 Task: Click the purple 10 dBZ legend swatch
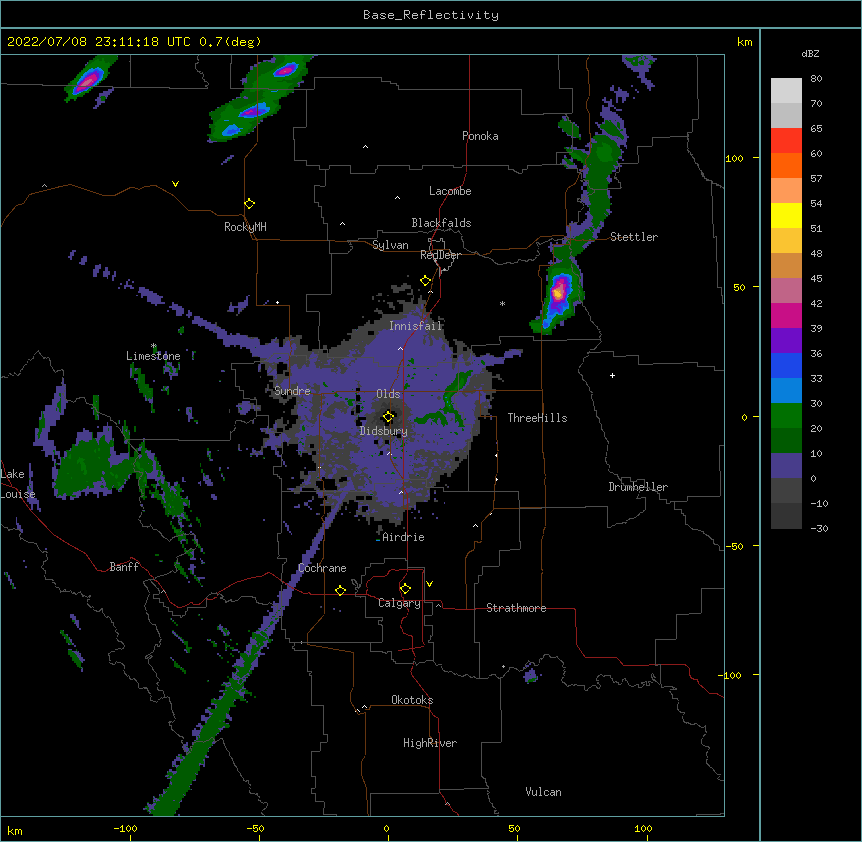tap(786, 466)
